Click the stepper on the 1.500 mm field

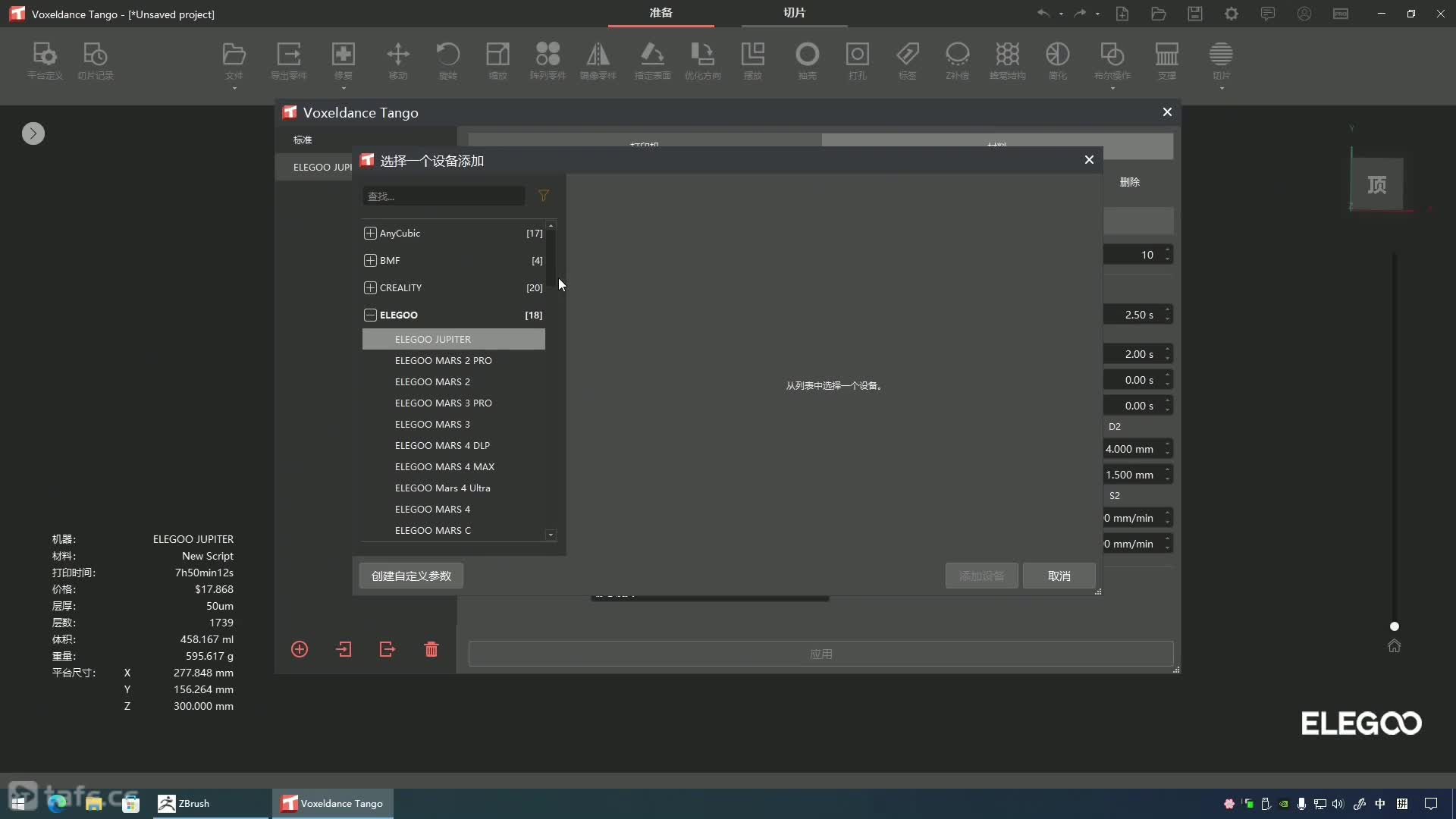pyautogui.click(x=1168, y=475)
